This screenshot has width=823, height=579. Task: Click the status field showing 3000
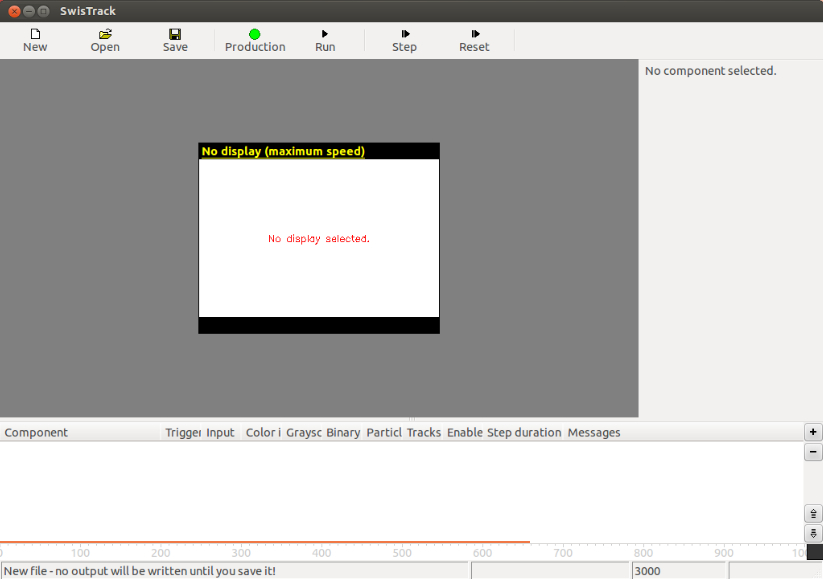pos(678,571)
